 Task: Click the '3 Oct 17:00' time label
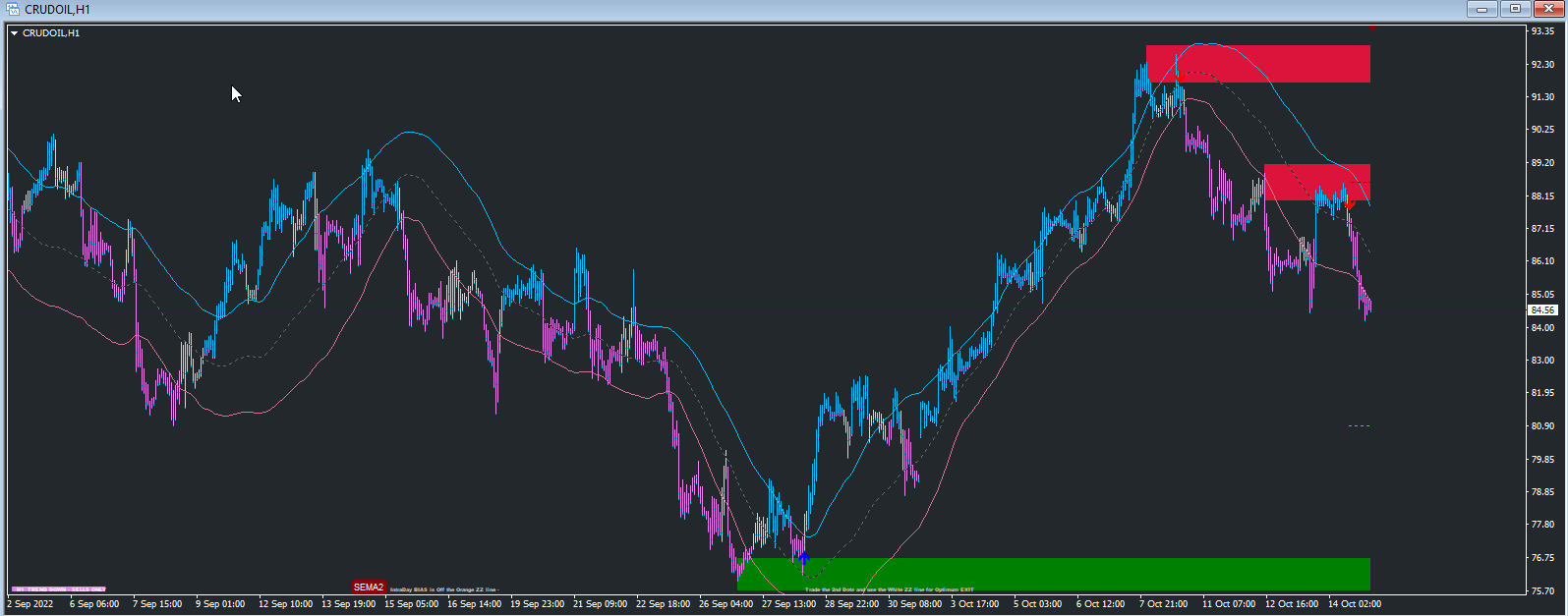click(975, 604)
